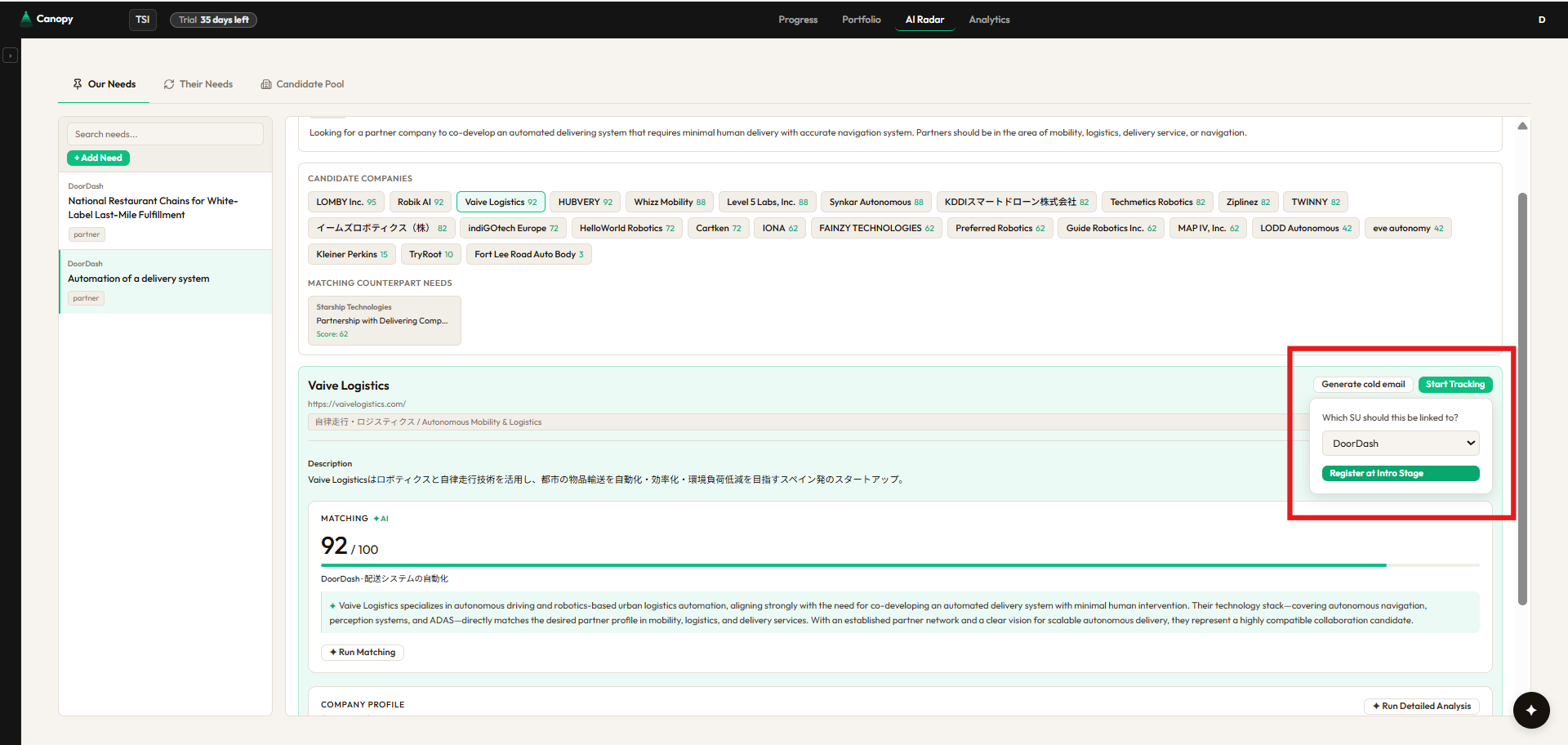
Task: Open the SU link dropdown showing DoorDash
Action: pos(1401,444)
